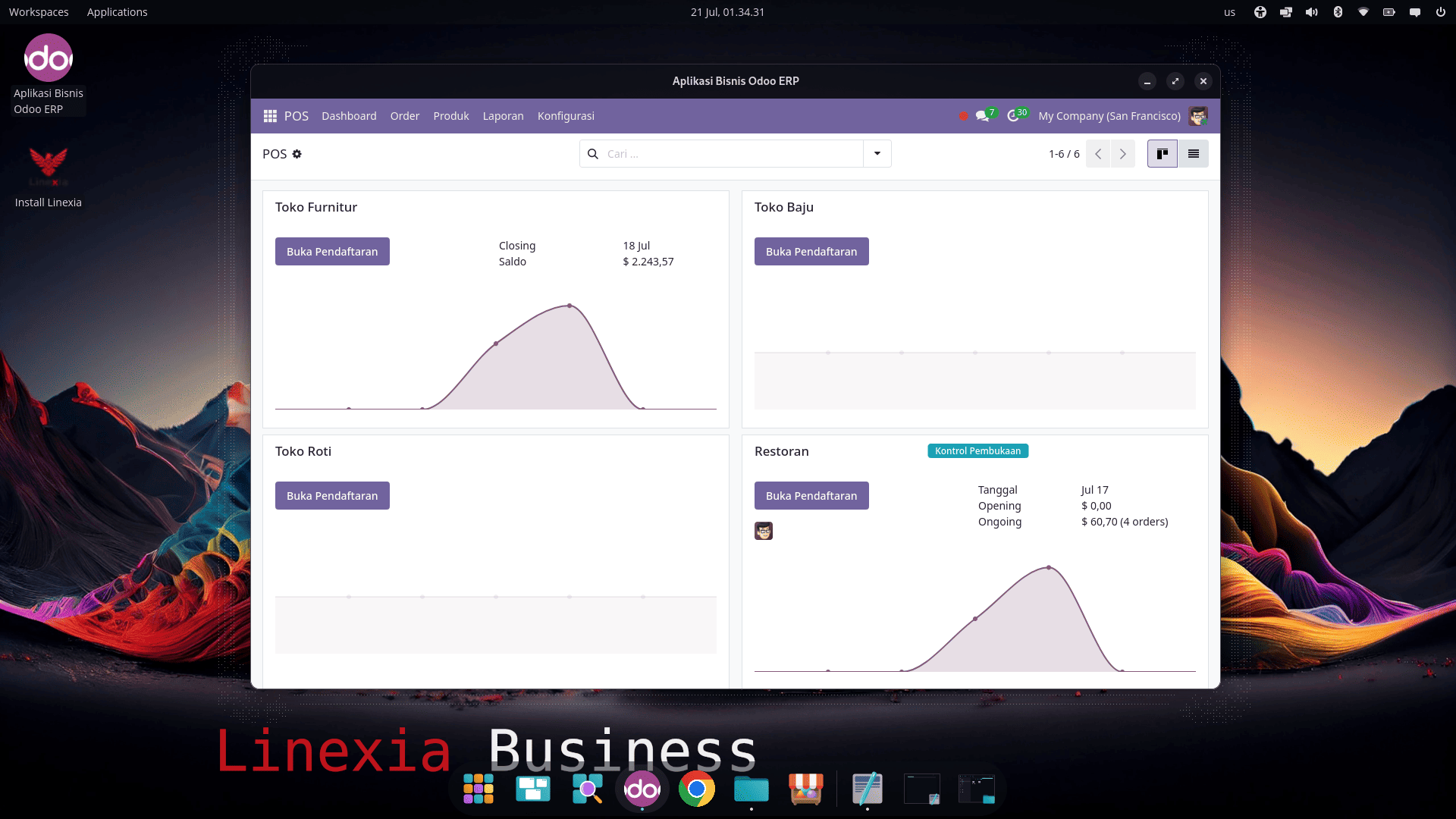Viewport: 1456px width, 819px height.
Task: Go to previous page of records
Action: point(1098,154)
